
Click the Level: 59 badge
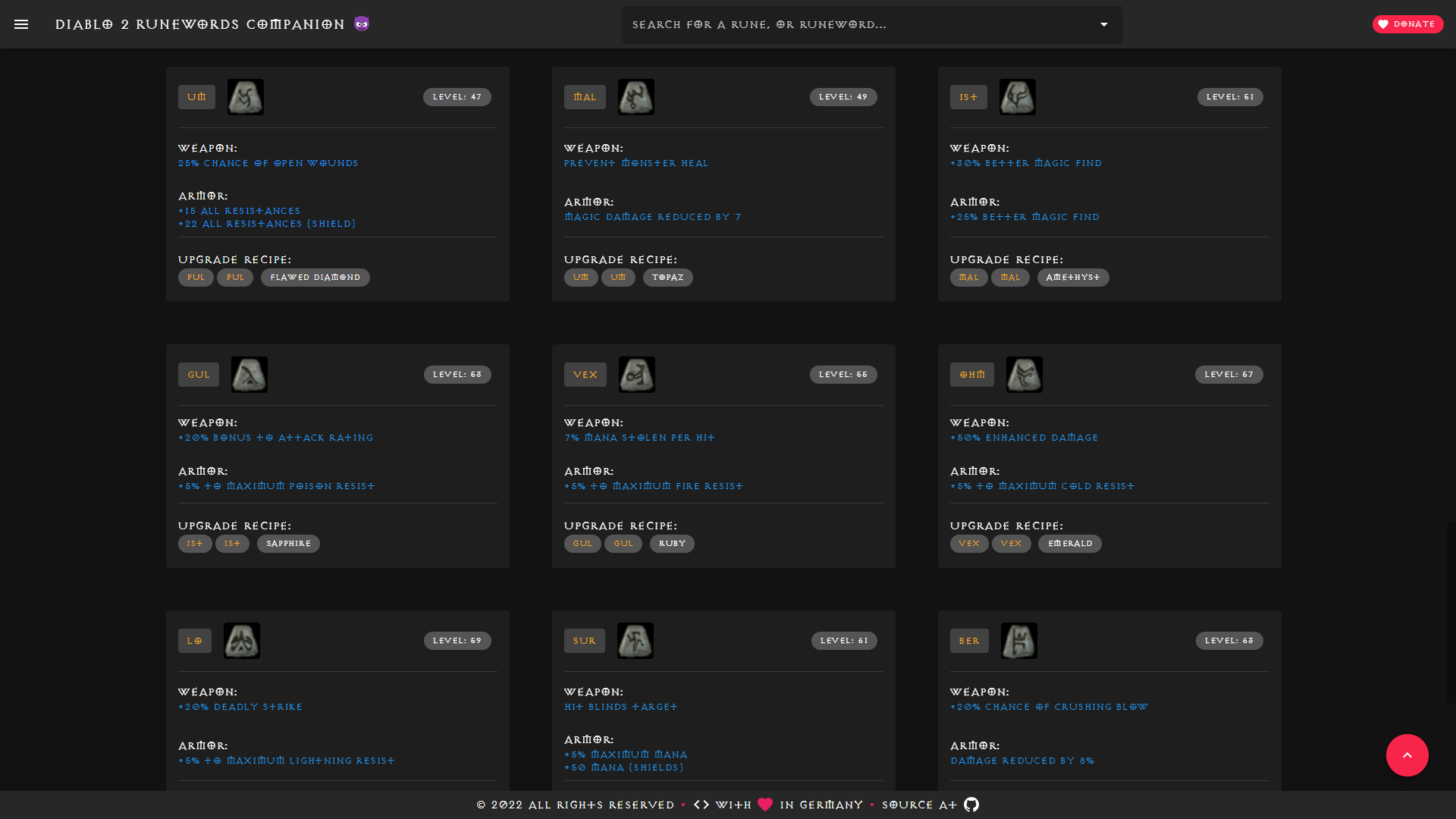click(457, 641)
